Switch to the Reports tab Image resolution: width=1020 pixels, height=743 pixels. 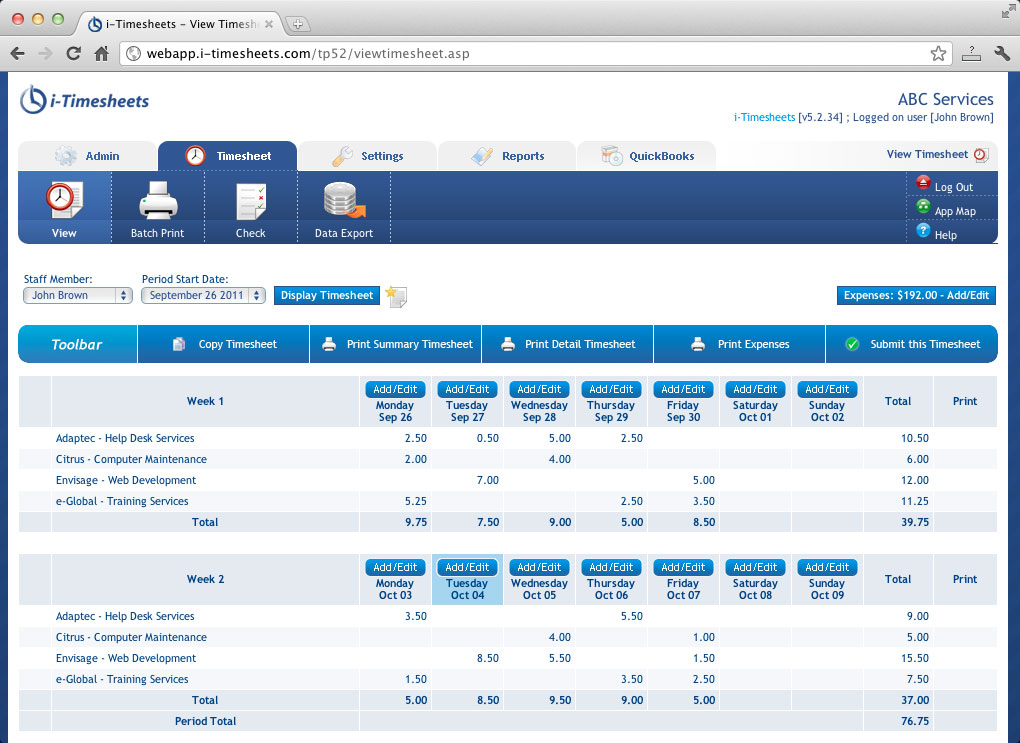pos(507,156)
